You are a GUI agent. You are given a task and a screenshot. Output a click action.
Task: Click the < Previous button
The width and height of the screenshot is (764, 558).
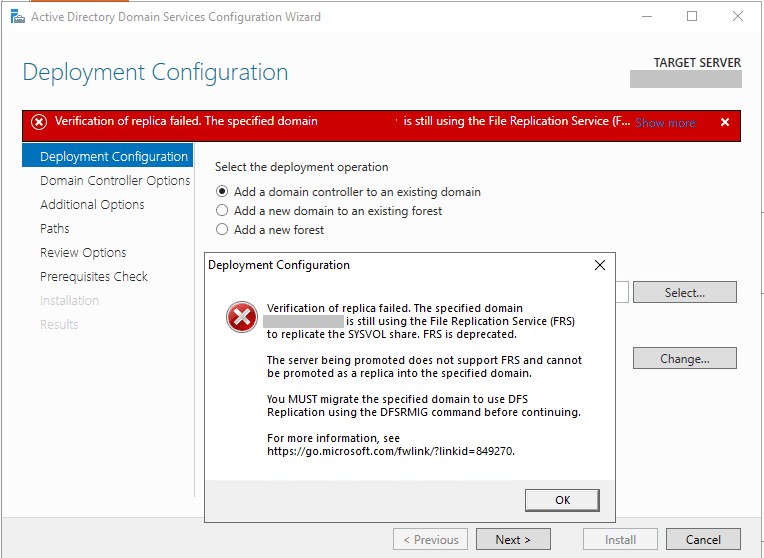[430, 539]
